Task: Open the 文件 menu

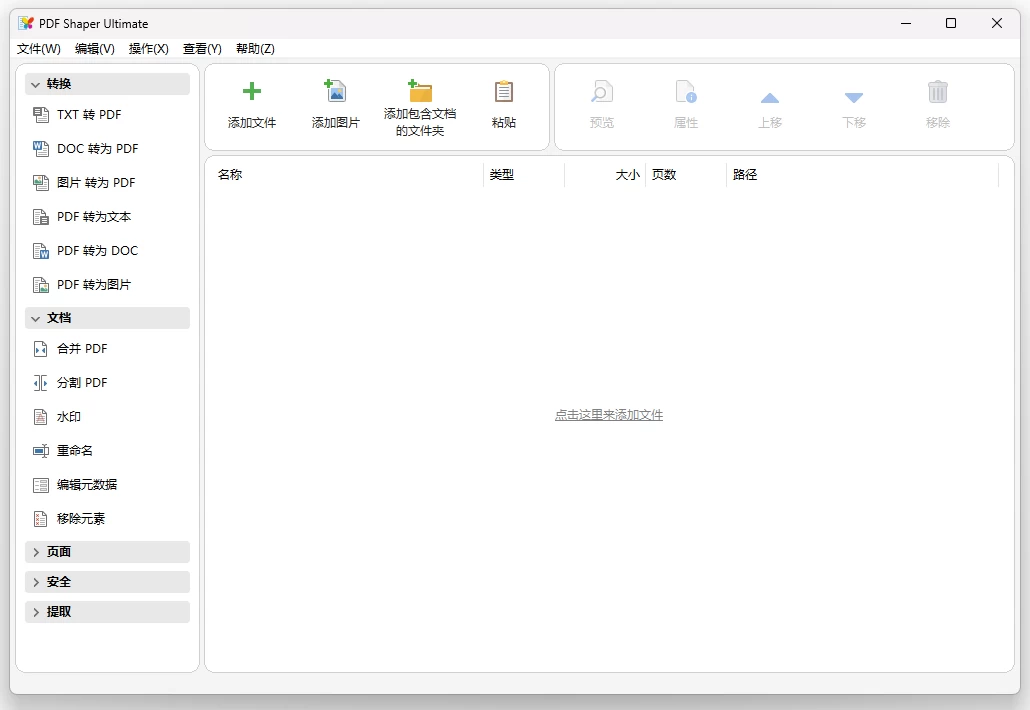Action: (x=37, y=48)
